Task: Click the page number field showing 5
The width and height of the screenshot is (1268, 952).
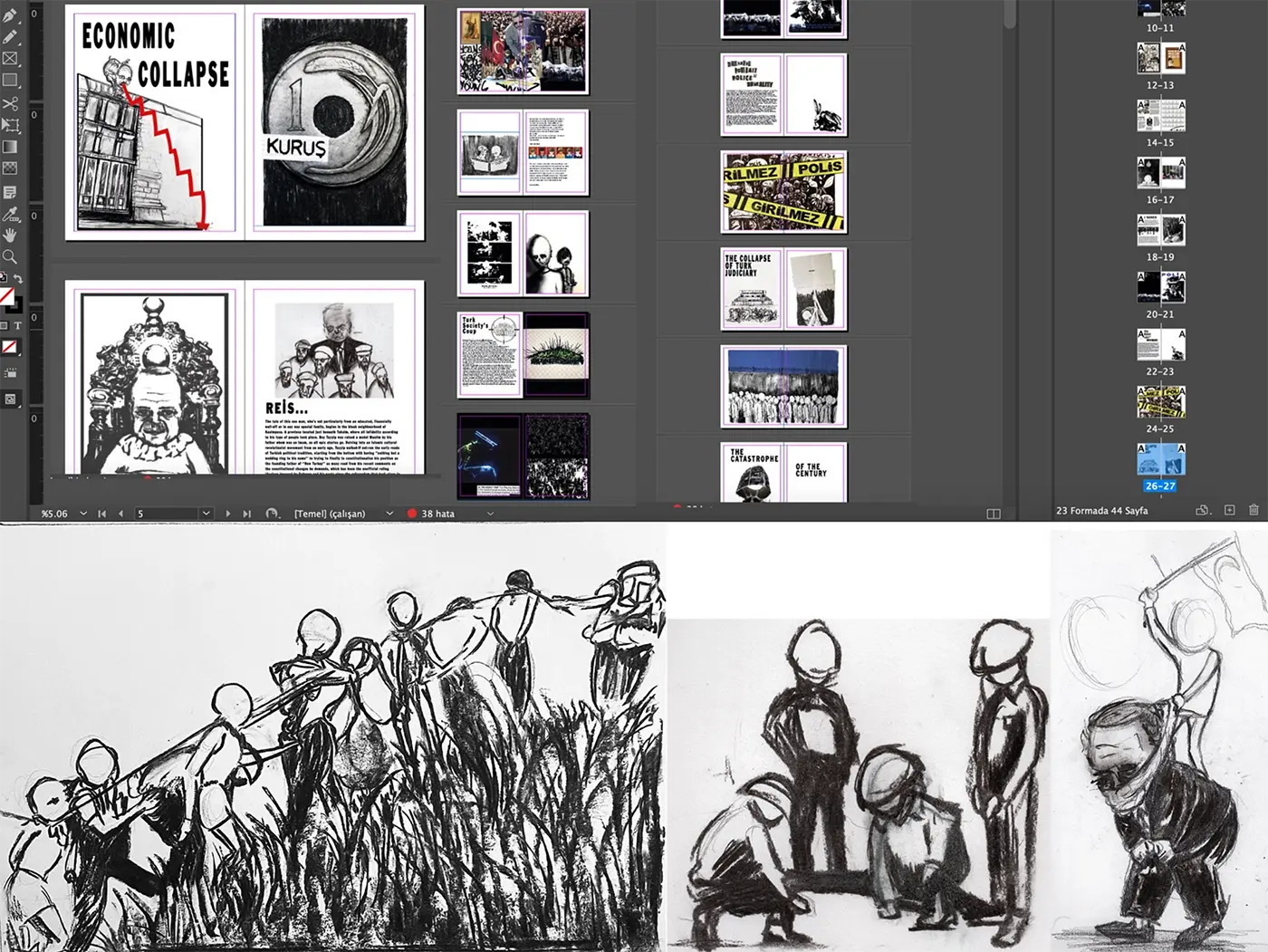Action: 166,514
